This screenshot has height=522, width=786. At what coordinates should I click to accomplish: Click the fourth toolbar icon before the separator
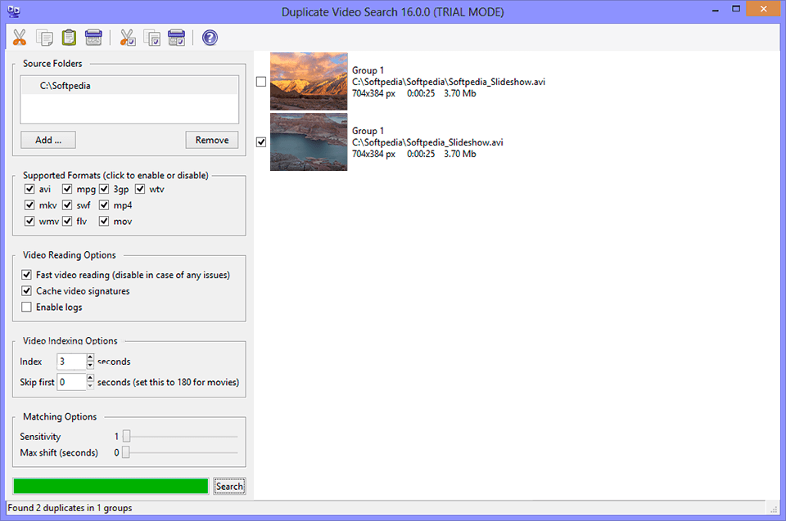93,38
